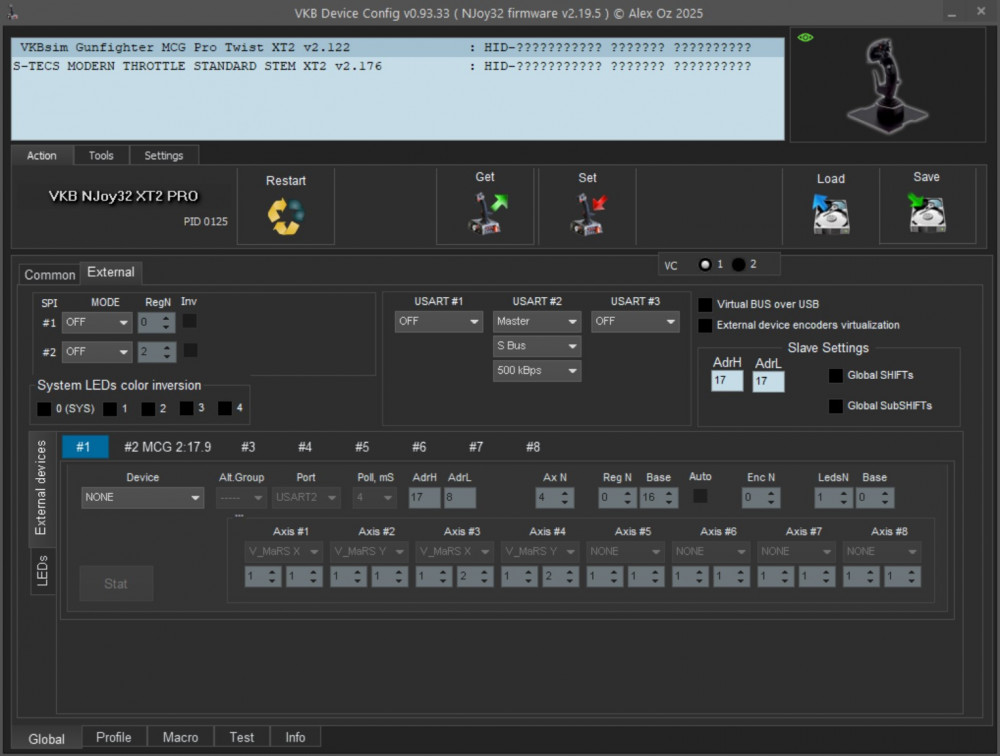Open the Profile bottom tab
The width and height of the screenshot is (1000, 756).
coord(114,738)
